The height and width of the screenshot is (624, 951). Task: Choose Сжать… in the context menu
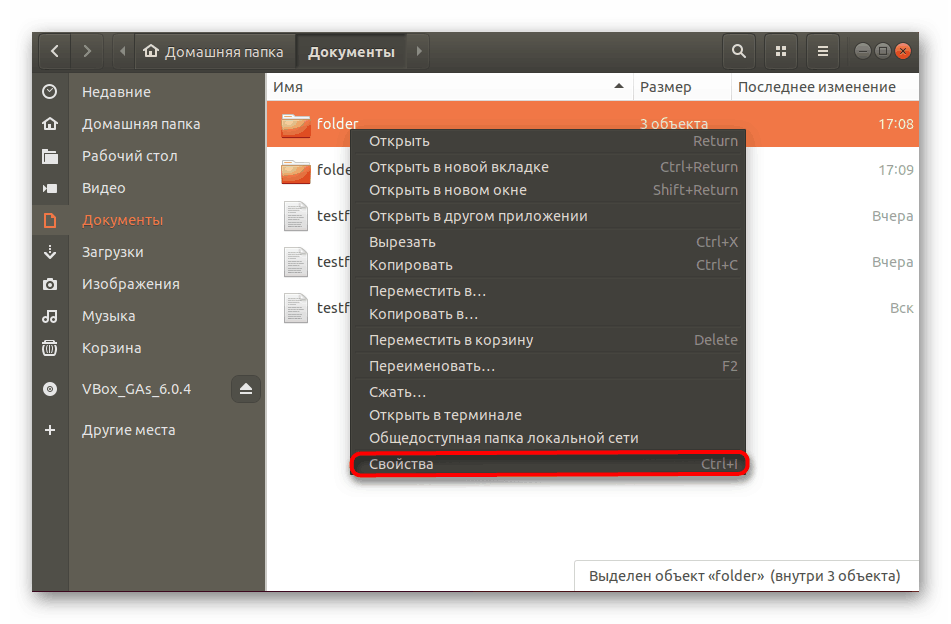point(548,392)
